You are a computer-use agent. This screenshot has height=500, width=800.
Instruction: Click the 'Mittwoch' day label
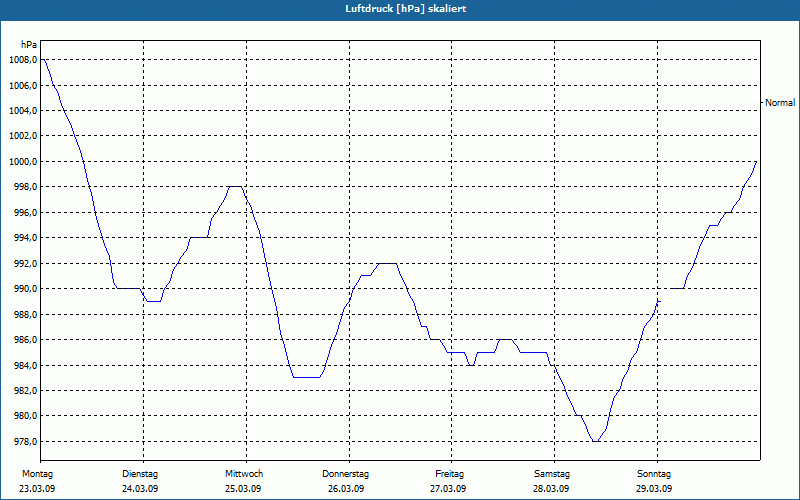[244, 474]
